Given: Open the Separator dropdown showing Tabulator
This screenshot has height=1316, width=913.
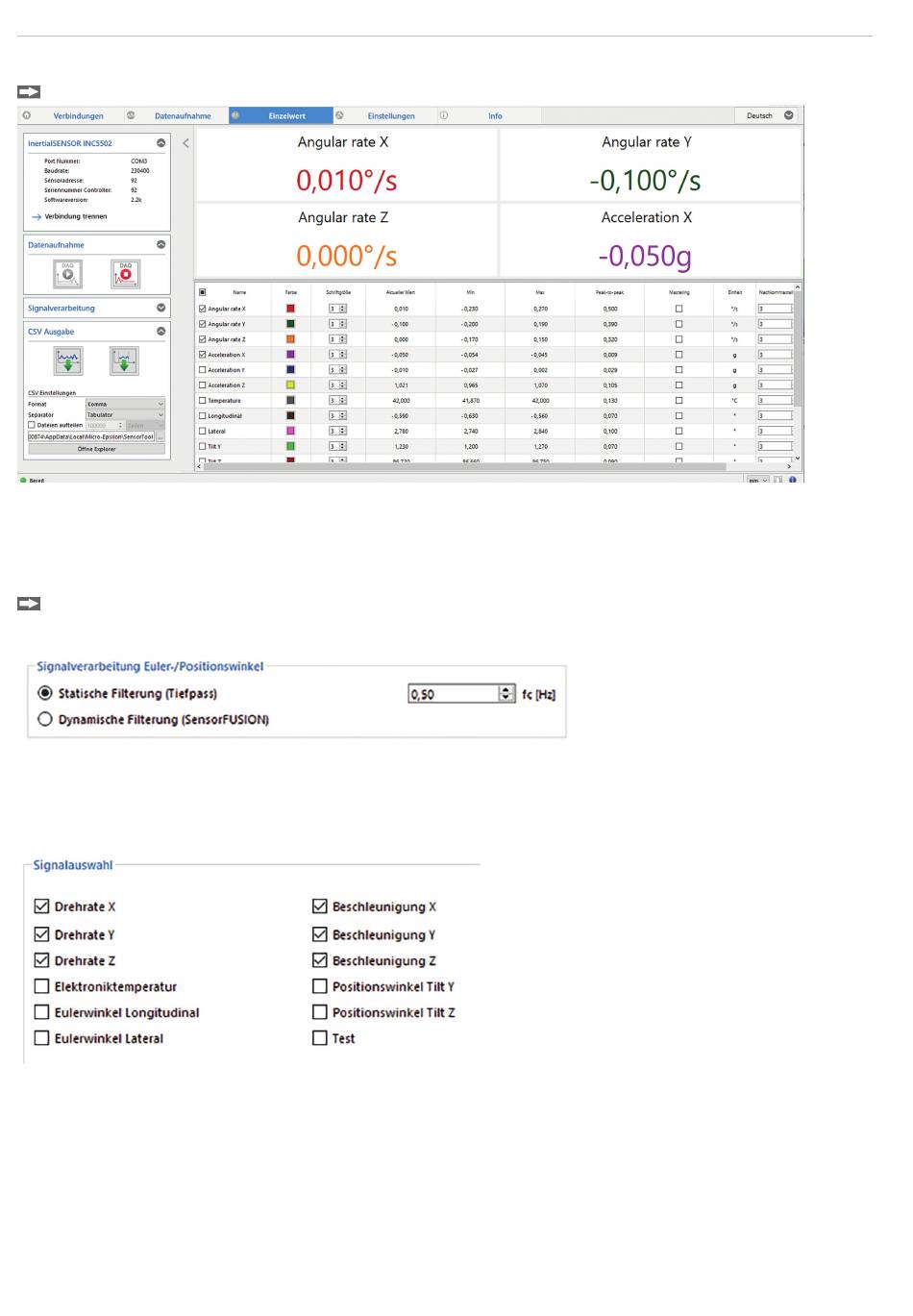Looking at the screenshot, I should point(125,415).
